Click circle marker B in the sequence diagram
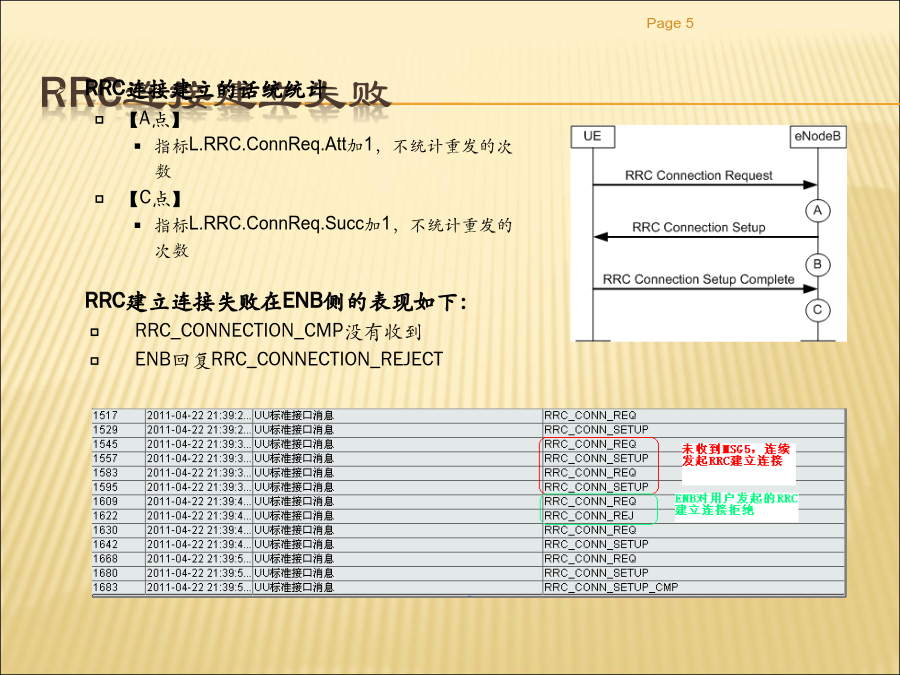Viewport: 900px width, 675px height. click(x=817, y=263)
